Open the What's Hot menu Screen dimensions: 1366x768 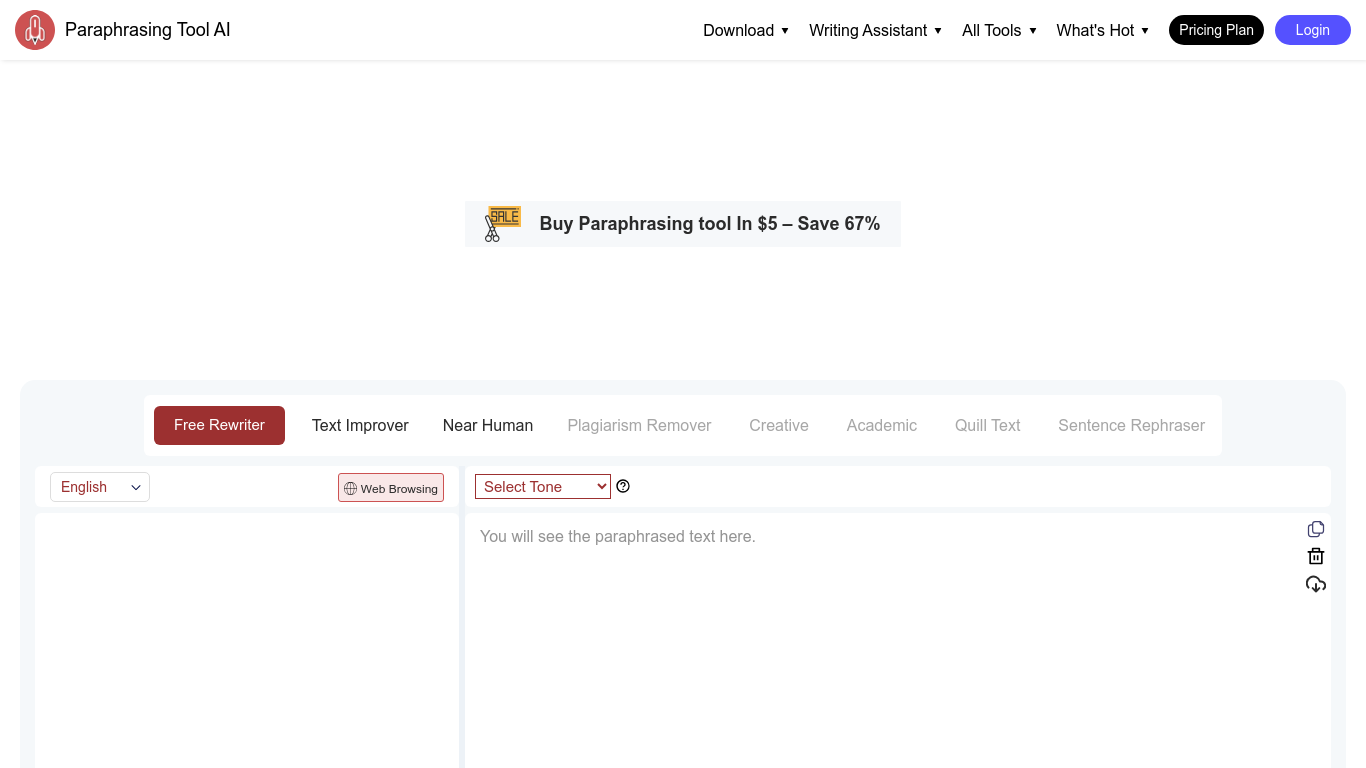pos(1102,30)
